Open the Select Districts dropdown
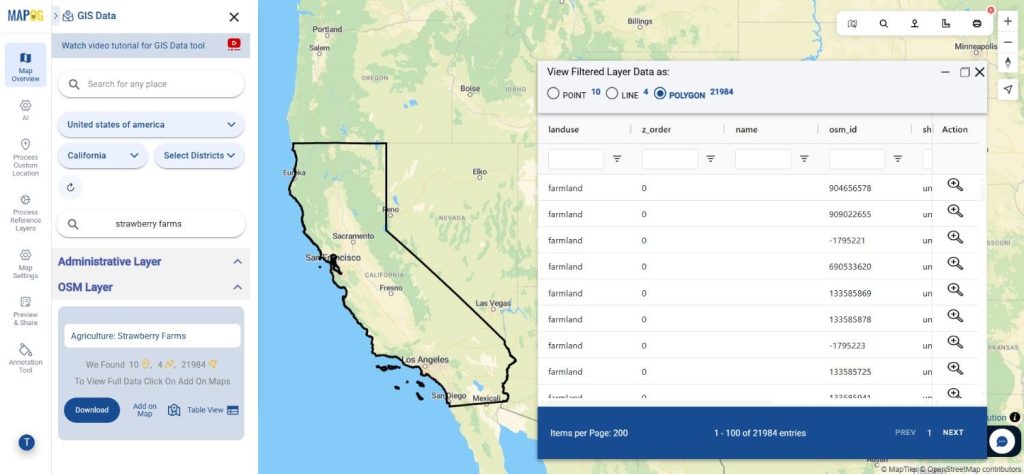This screenshot has height=474, width=1024. [200, 156]
